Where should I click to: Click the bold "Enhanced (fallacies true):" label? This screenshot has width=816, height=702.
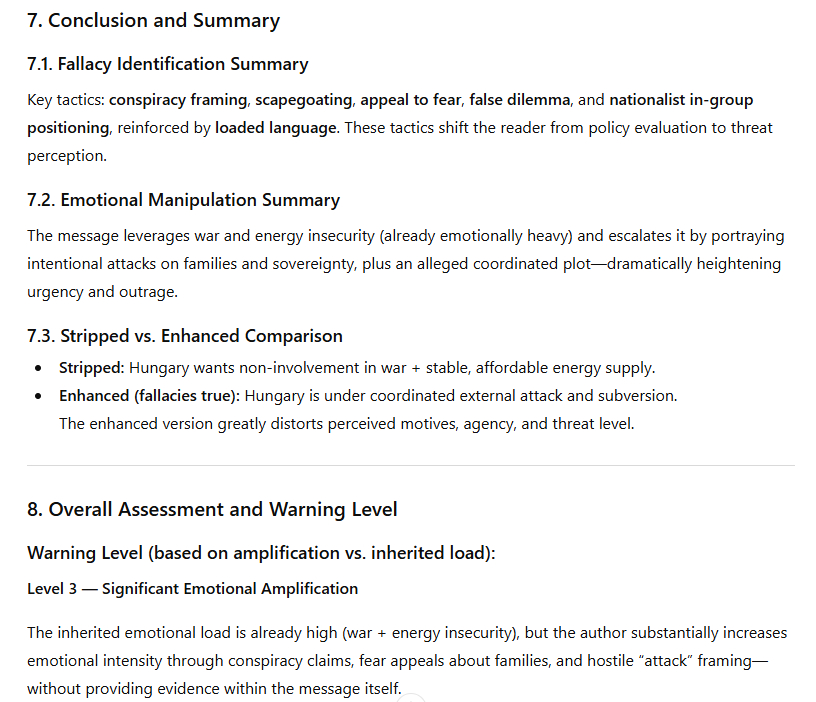coord(150,395)
